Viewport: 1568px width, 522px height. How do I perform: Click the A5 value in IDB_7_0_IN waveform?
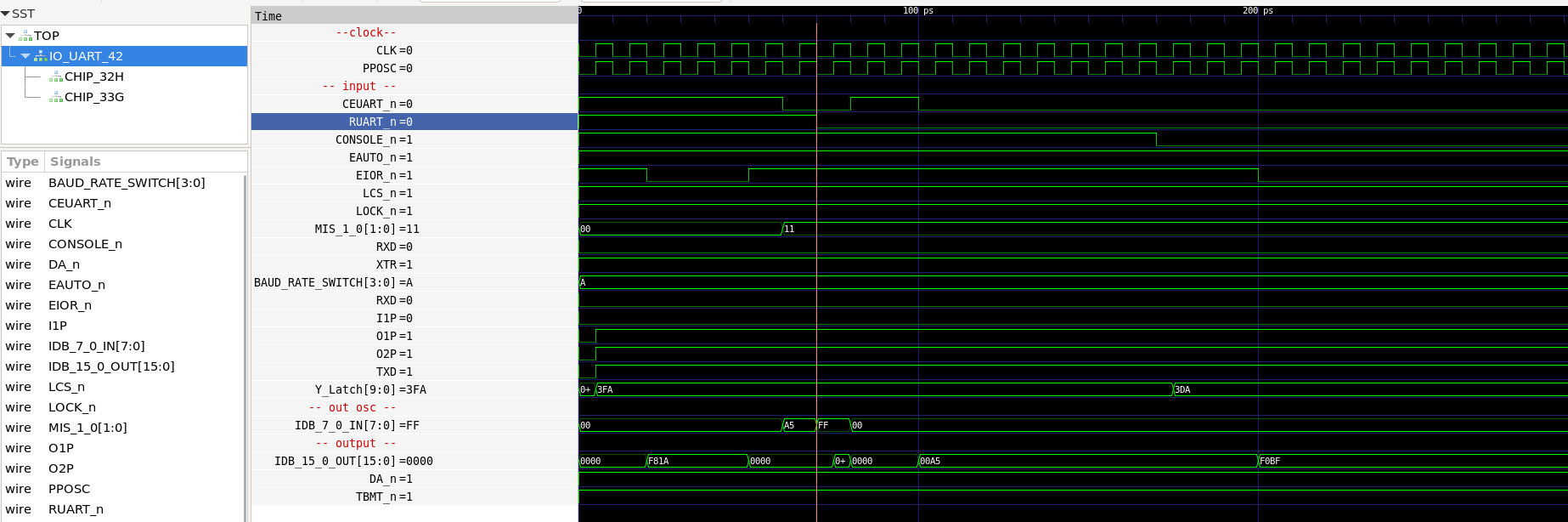(789, 425)
